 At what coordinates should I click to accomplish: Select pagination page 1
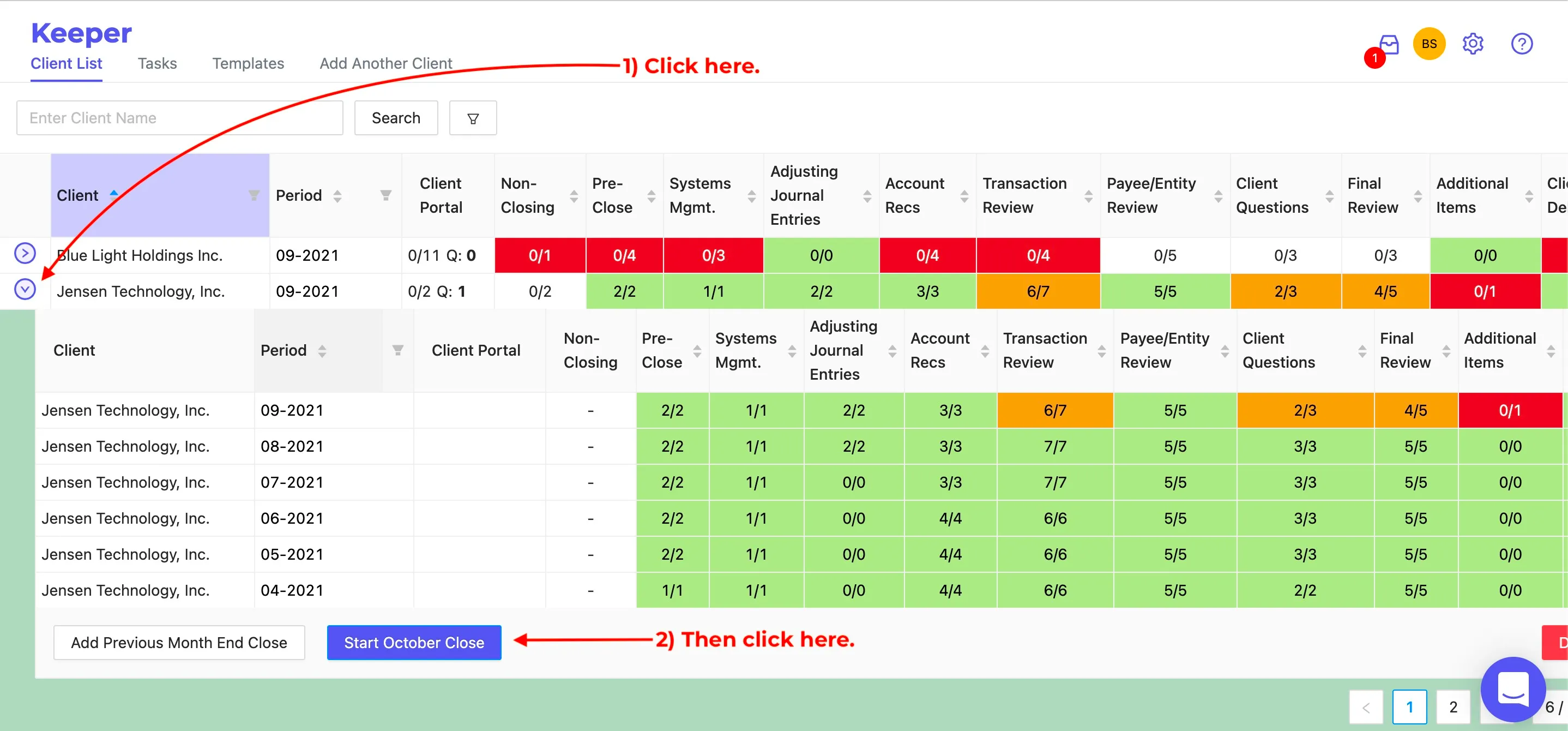[1410, 707]
